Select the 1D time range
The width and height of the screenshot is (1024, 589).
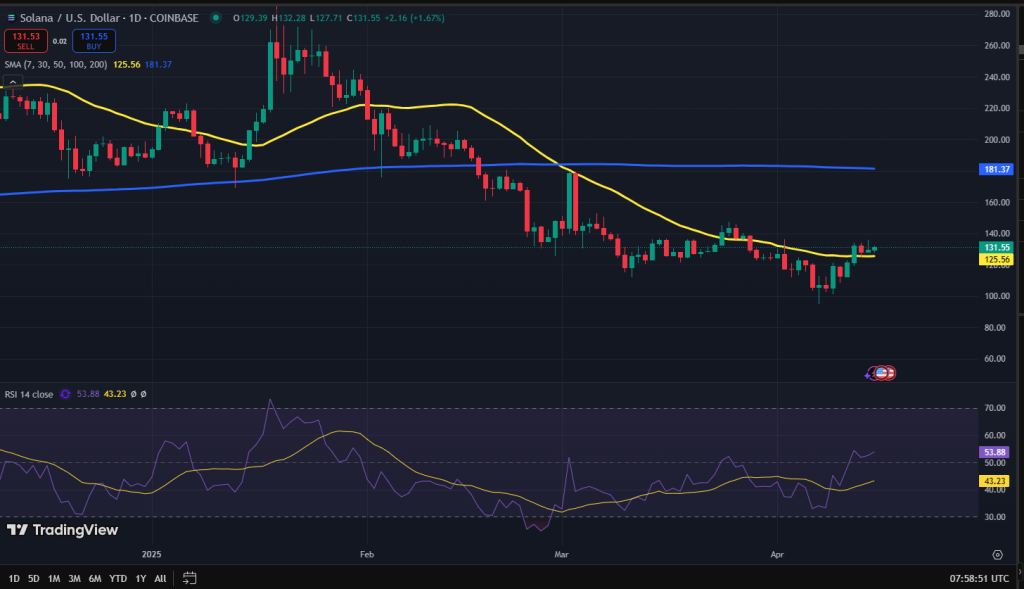[x=14, y=579]
